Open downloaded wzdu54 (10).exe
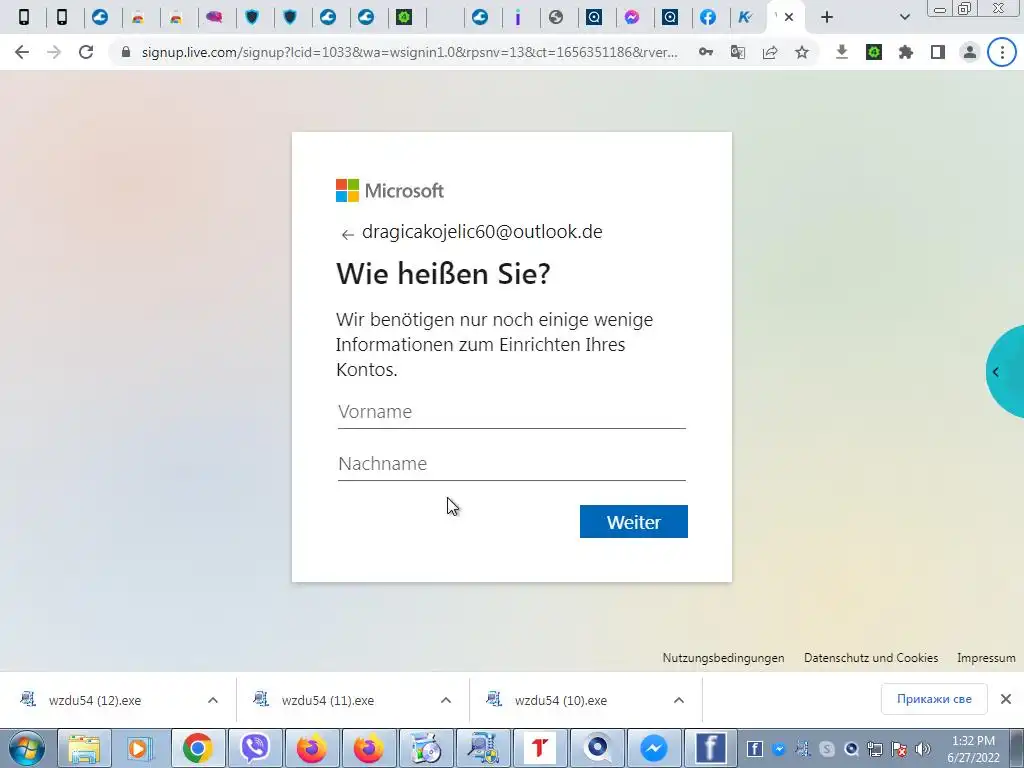This screenshot has height=768, width=1024. tap(560, 700)
